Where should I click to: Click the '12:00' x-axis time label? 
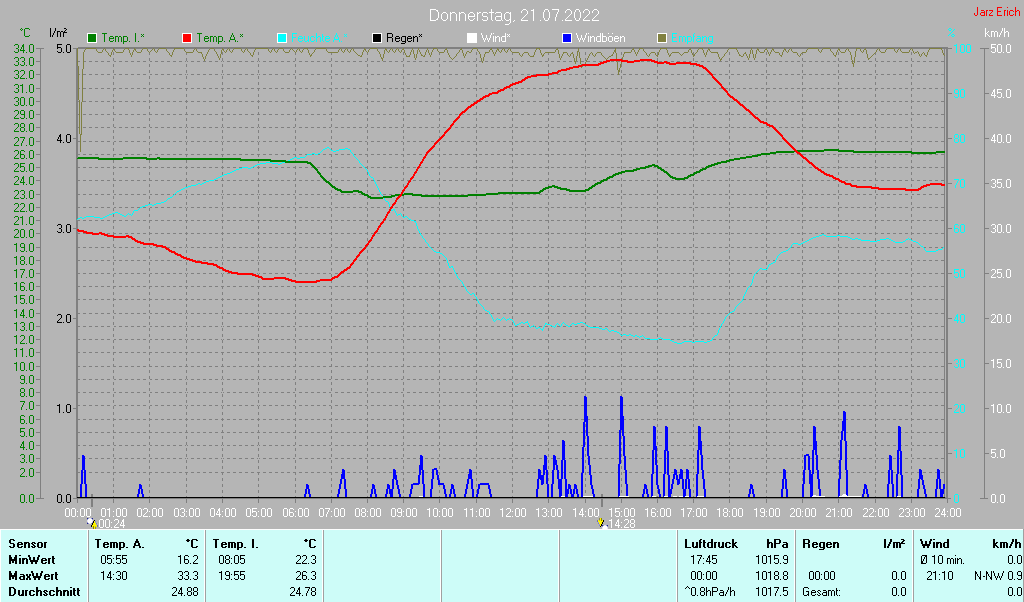click(x=512, y=513)
